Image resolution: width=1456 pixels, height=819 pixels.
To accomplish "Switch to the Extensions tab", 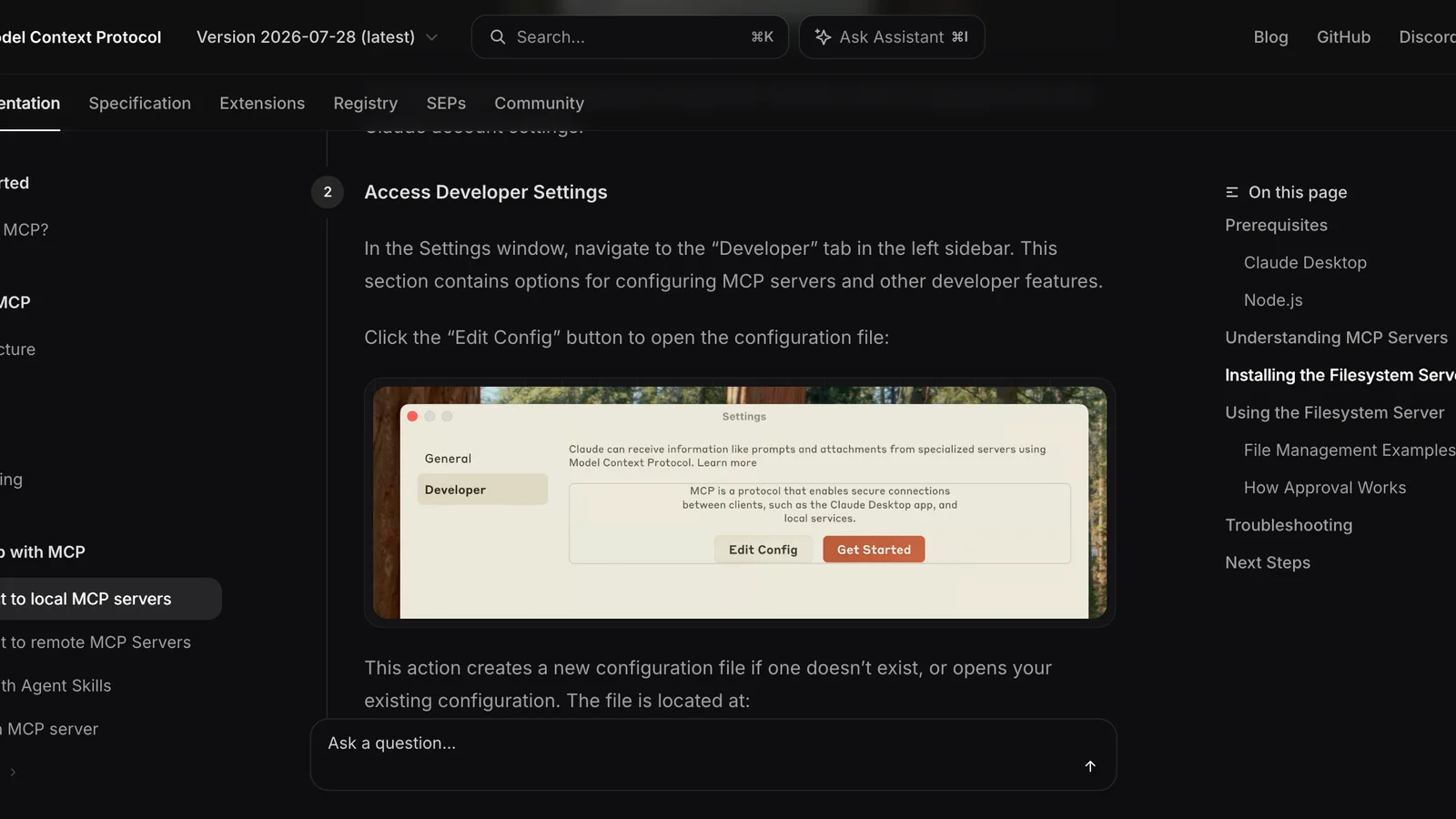I will 262,104.
